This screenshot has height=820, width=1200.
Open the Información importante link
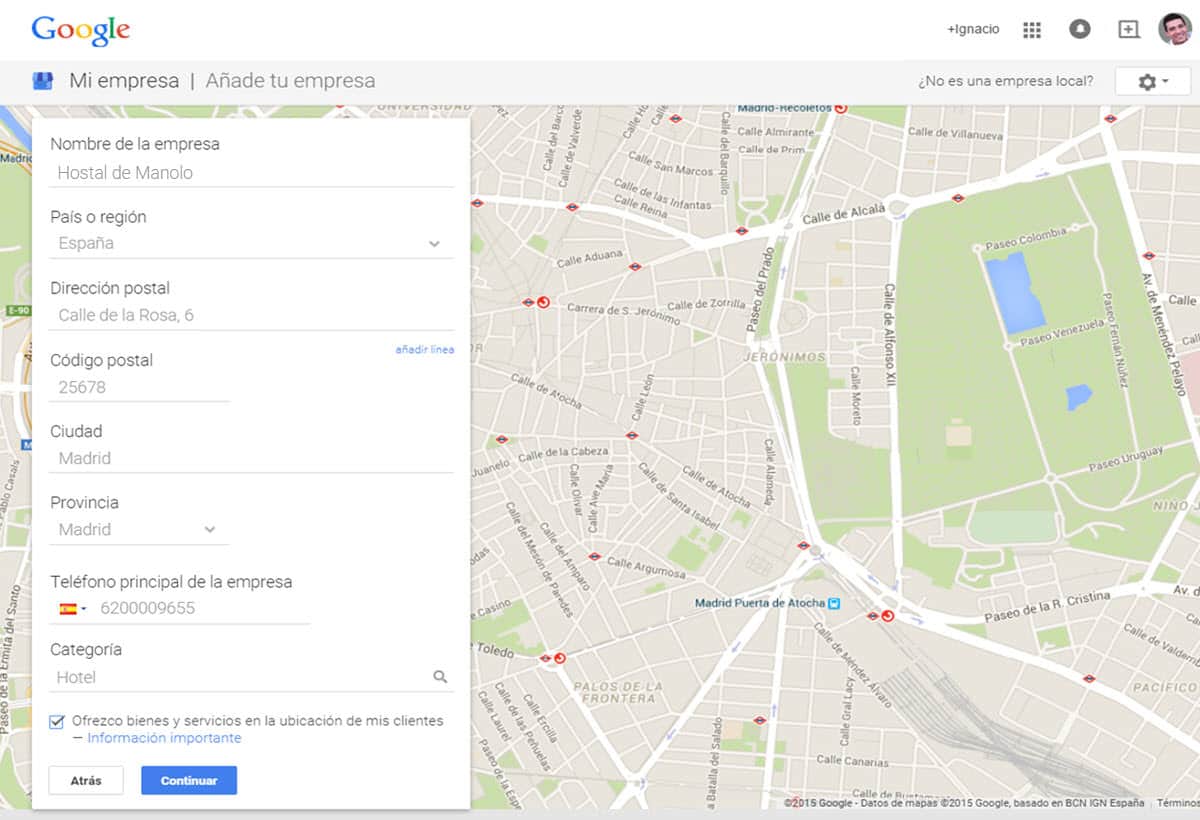point(164,738)
